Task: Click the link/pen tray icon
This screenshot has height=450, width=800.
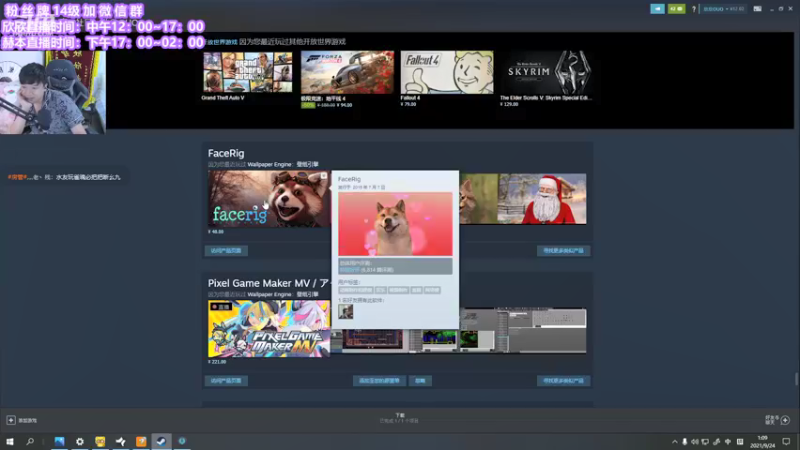Action: (x=717, y=442)
